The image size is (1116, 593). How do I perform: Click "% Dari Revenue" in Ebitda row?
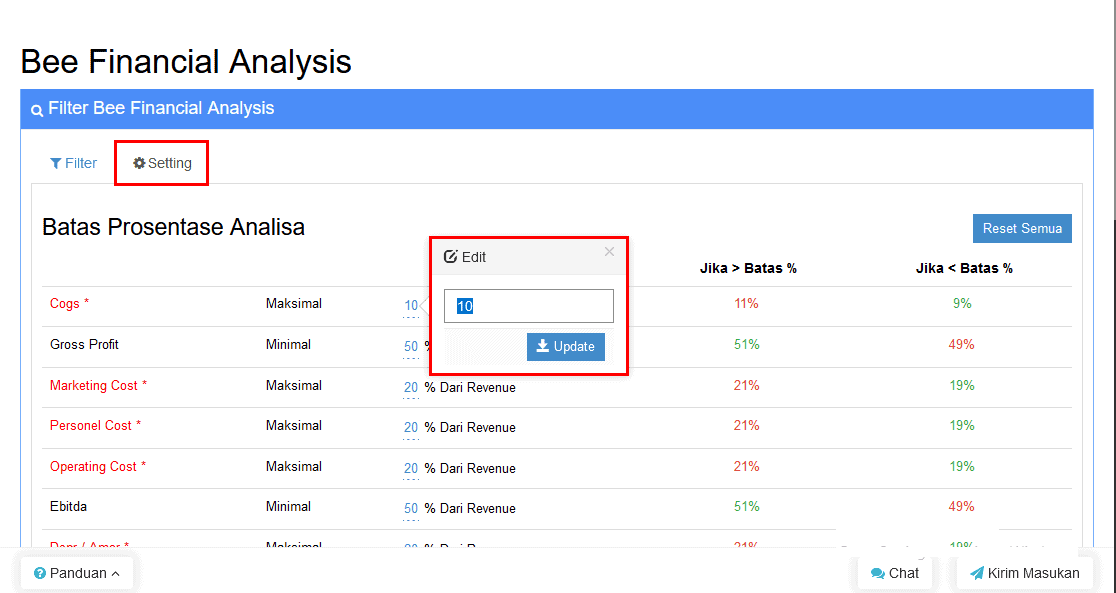[x=470, y=508]
